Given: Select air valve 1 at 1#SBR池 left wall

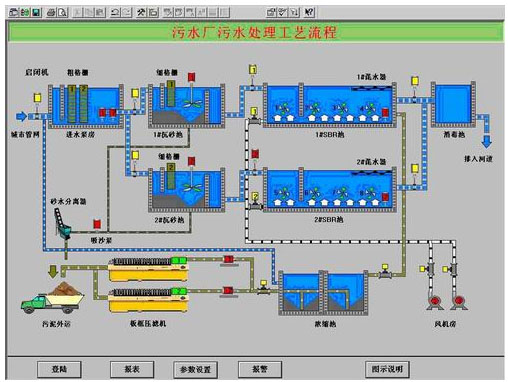Looking at the screenshot, I should pos(255,116).
